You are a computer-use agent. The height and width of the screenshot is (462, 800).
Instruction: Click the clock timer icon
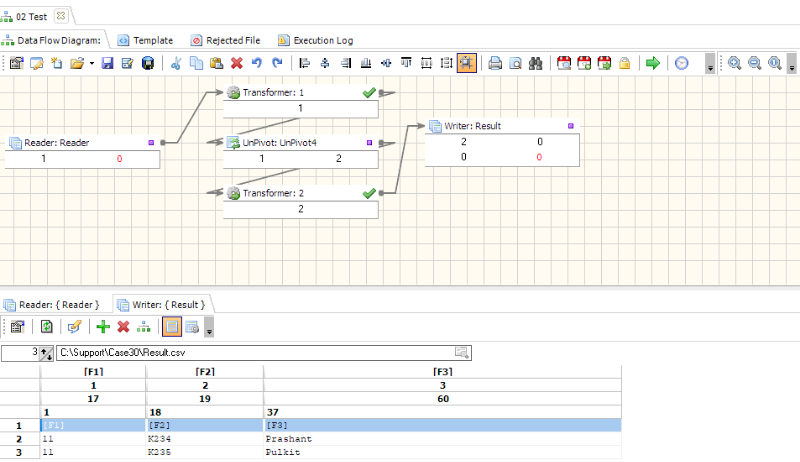coord(682,63)
